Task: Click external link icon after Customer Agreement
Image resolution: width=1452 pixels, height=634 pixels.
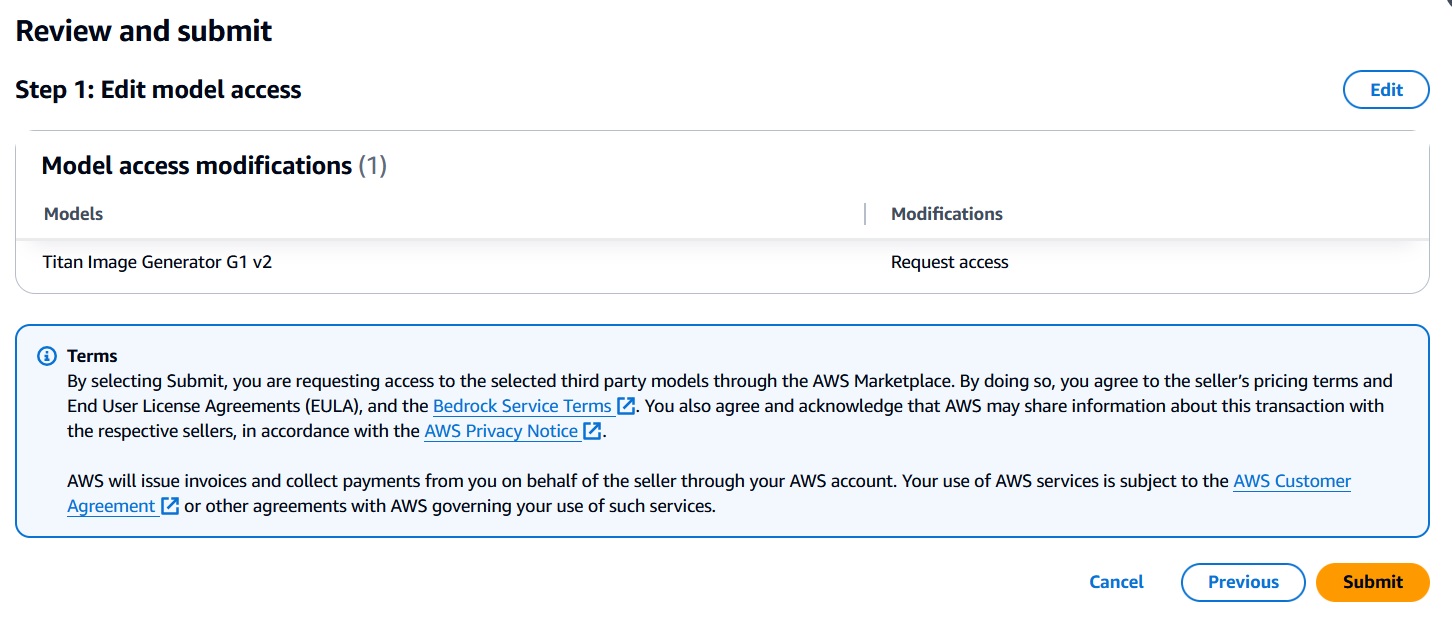Action: click(170, 506)
